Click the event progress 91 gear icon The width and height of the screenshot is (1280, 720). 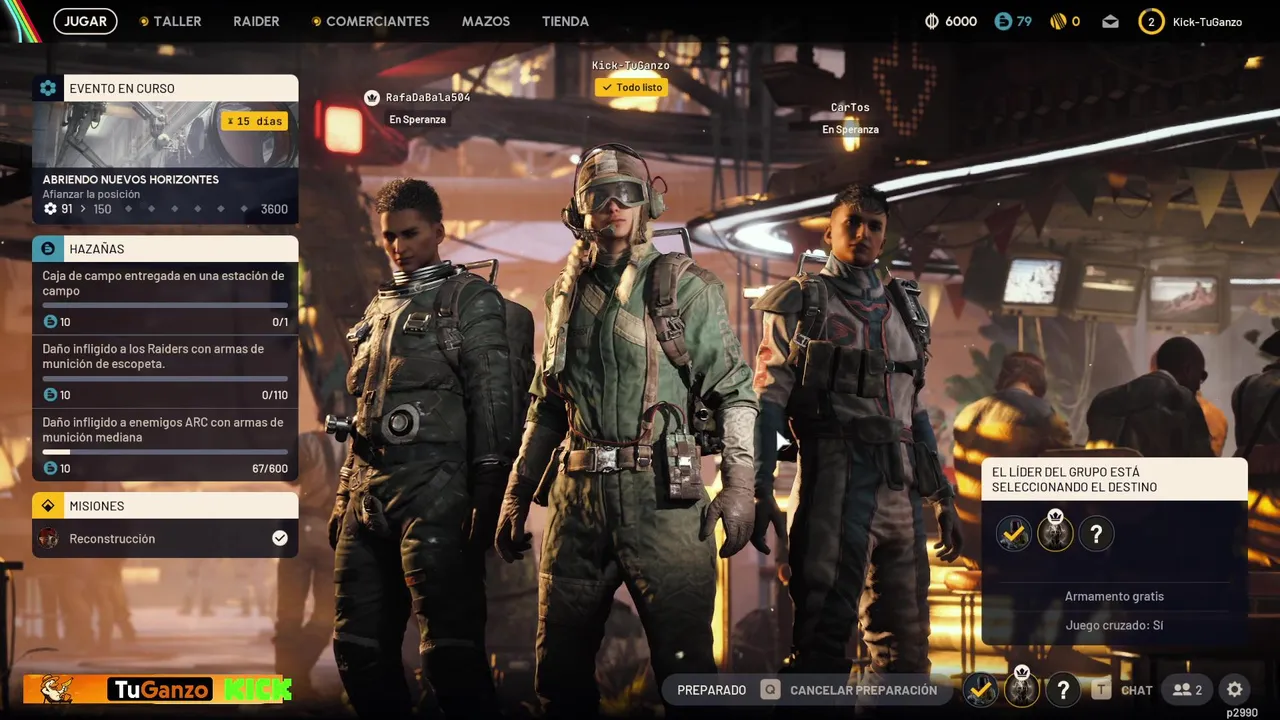pyautogui.click(x=51, y=209)
